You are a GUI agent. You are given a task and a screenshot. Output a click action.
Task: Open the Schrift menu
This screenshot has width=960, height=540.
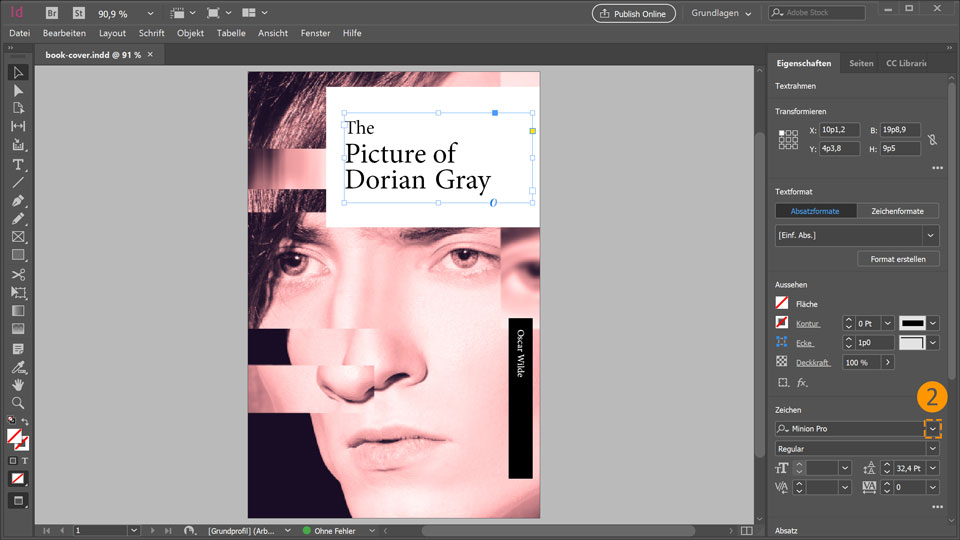tap(151, 33)
